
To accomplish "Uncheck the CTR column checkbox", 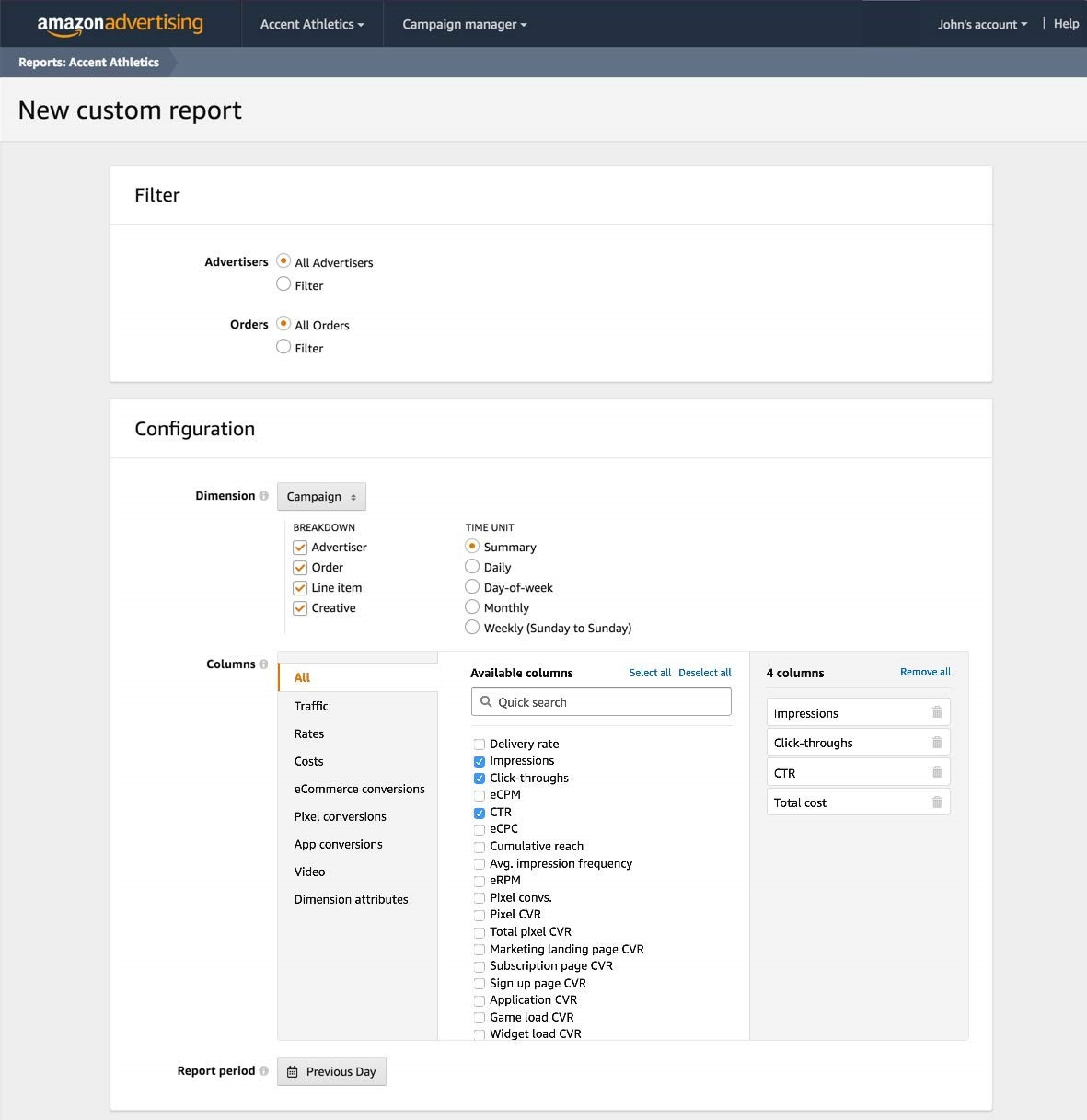I will coord(480,813).
